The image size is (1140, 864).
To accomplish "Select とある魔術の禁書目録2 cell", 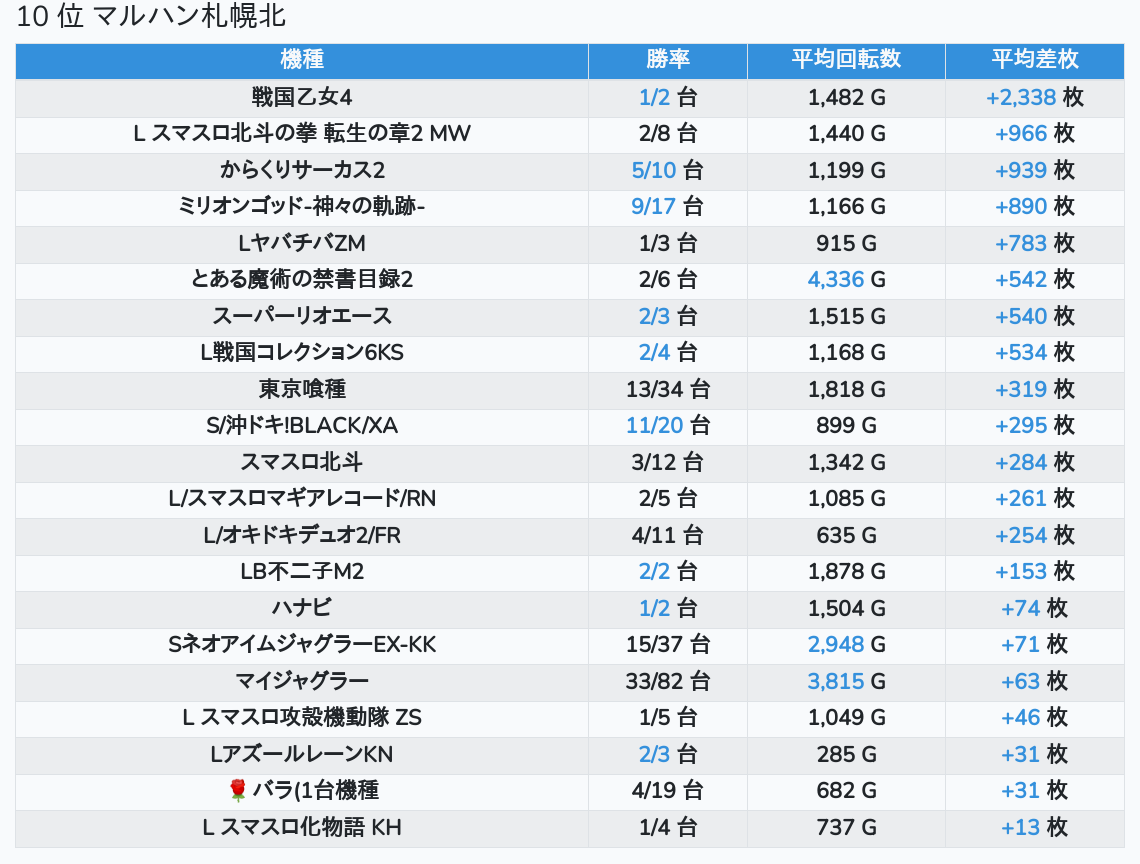I will 302,279.
